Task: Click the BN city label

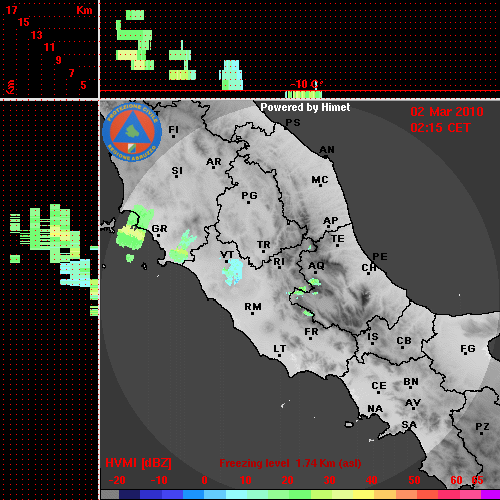Action: (x=411, y=382)
